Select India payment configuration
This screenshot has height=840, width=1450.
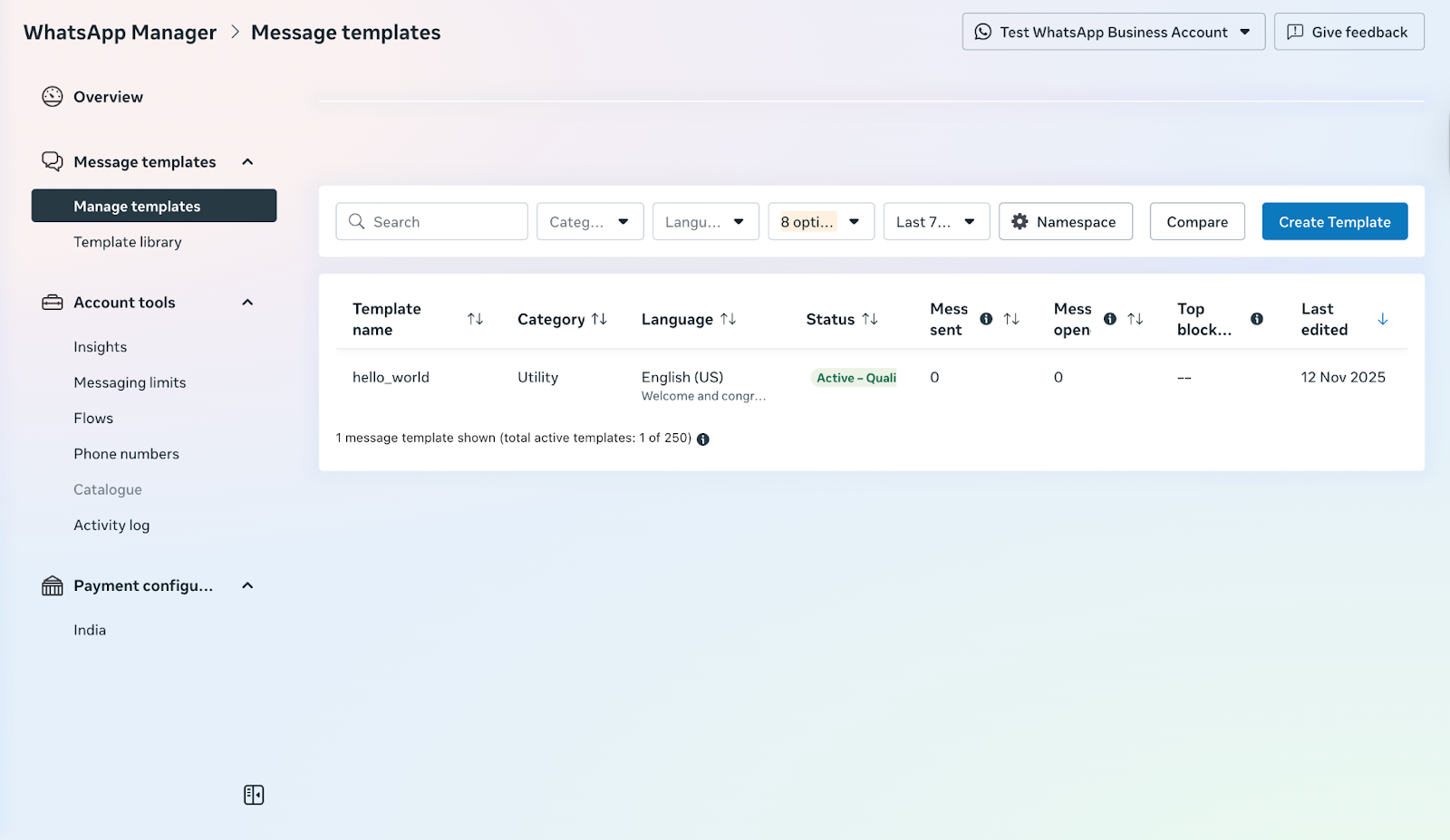[90, 631]
